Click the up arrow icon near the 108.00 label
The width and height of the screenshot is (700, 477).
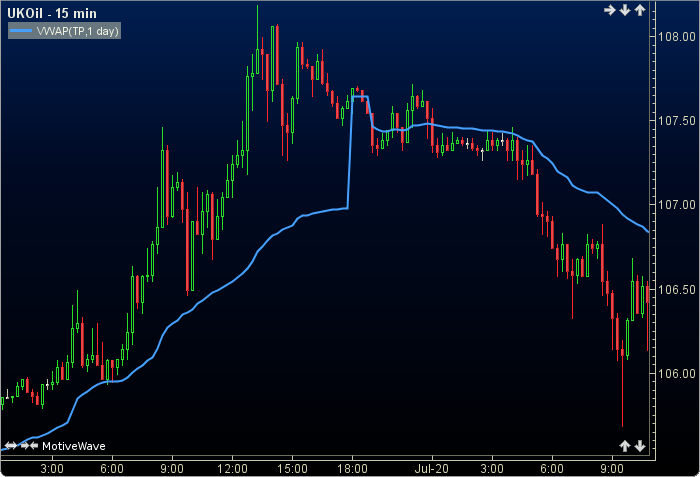[640, 10]
